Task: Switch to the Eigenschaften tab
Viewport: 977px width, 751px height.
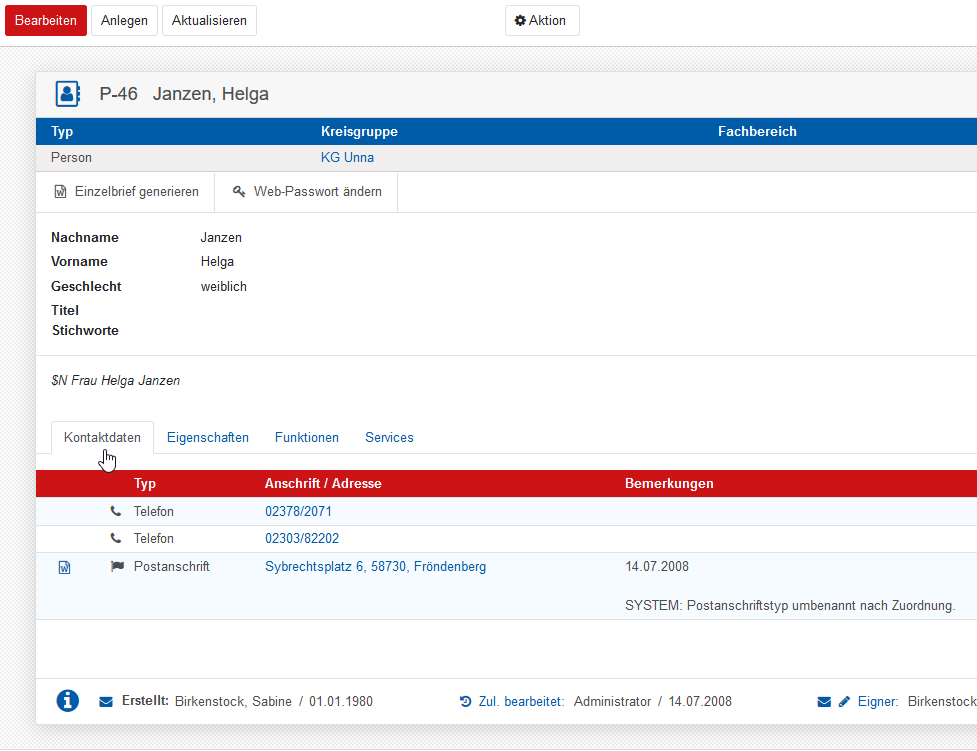Action: [208, 438]
